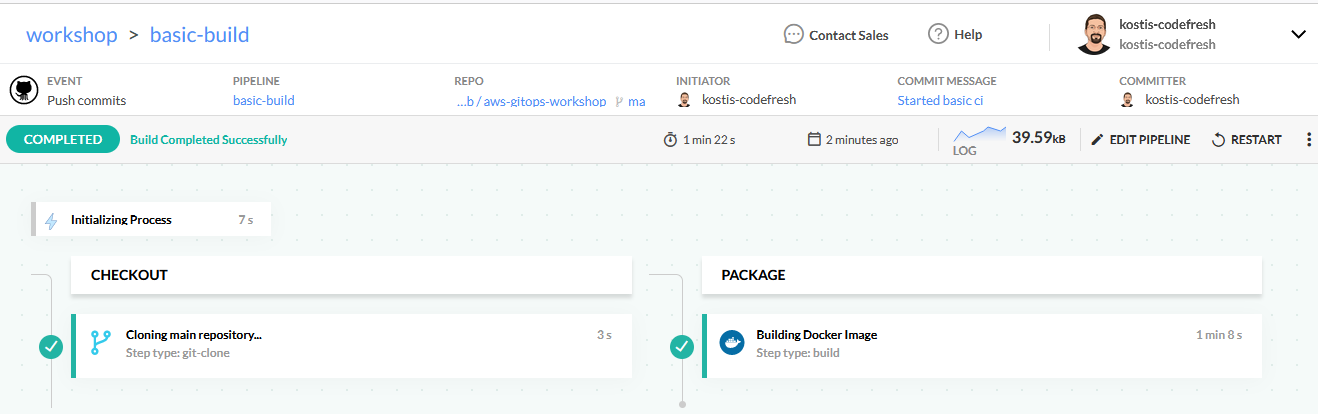
Task: Click the calendar icon by 2 minutes ago
Action: coord(814,140)
